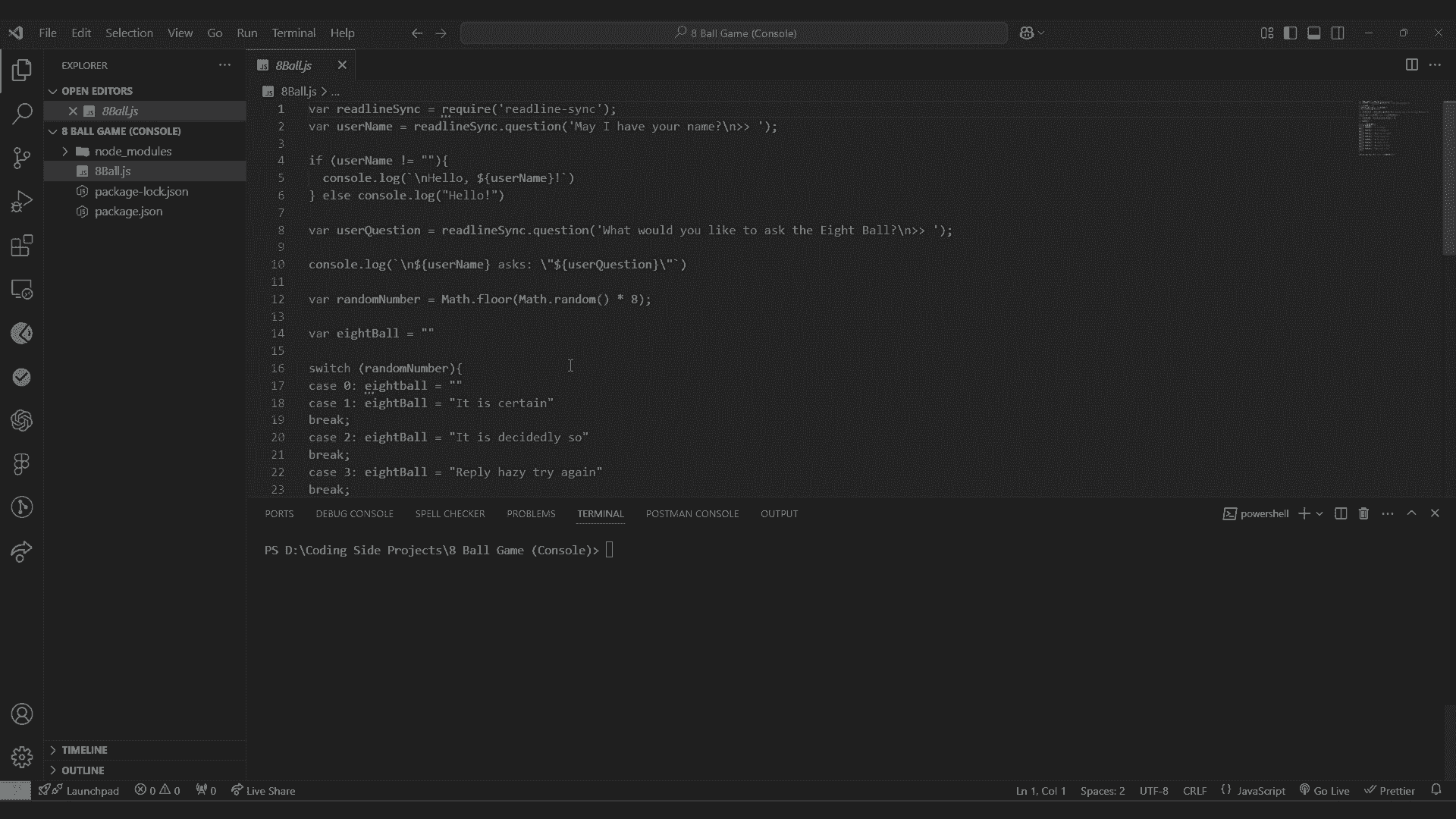
Task: Open Remote Explorer view
Action: click(22, 290)
